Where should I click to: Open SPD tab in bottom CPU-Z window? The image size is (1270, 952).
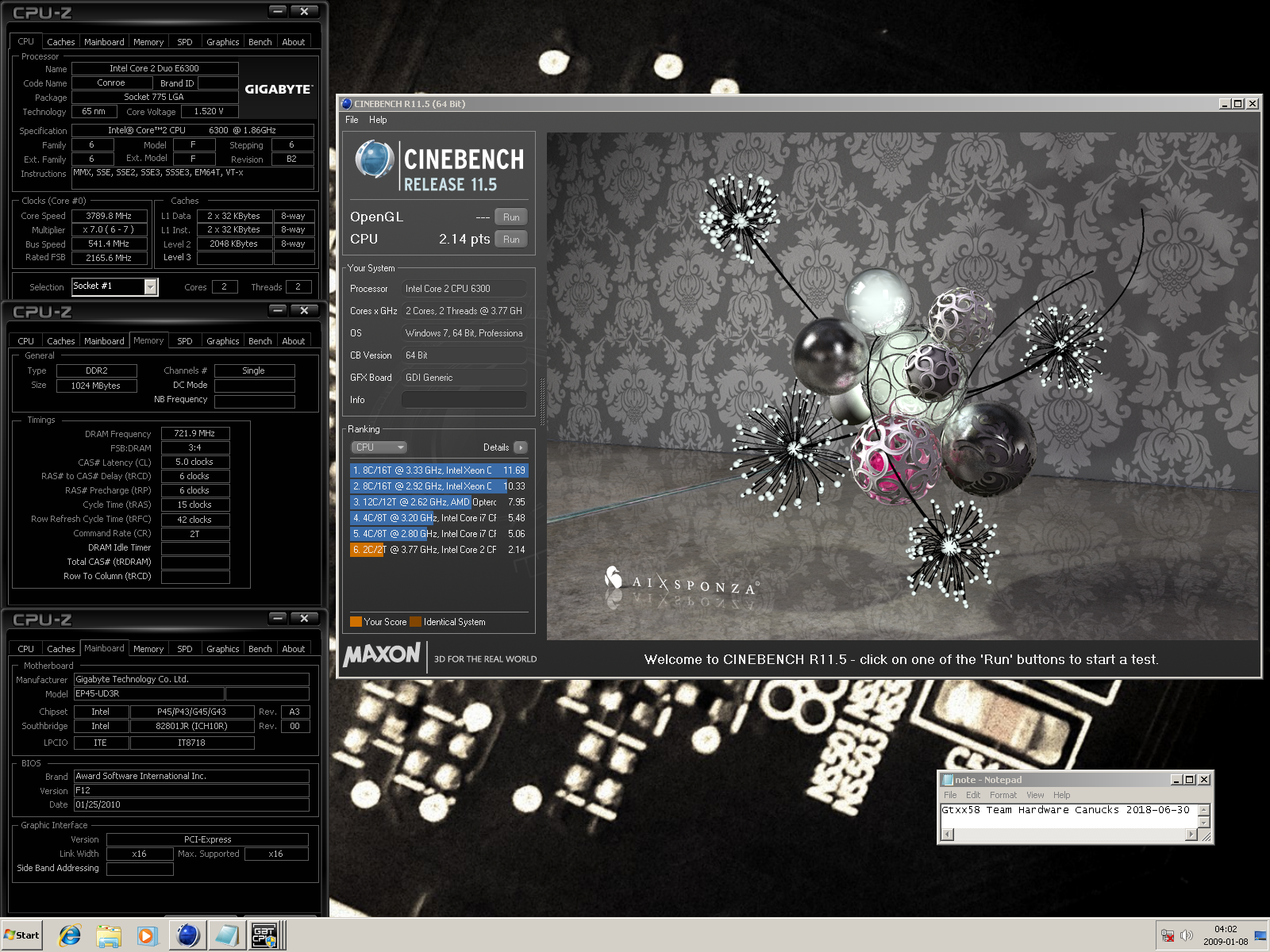[185, 649]
